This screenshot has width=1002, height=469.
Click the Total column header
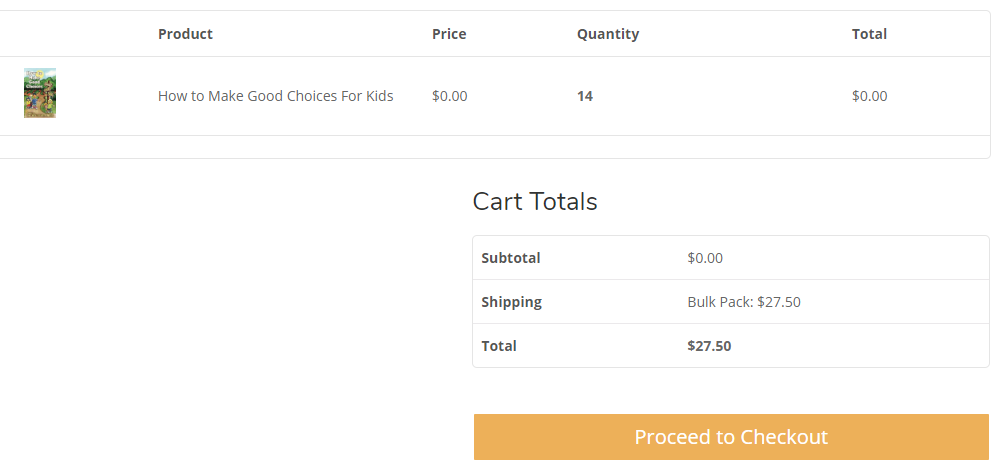869,34
